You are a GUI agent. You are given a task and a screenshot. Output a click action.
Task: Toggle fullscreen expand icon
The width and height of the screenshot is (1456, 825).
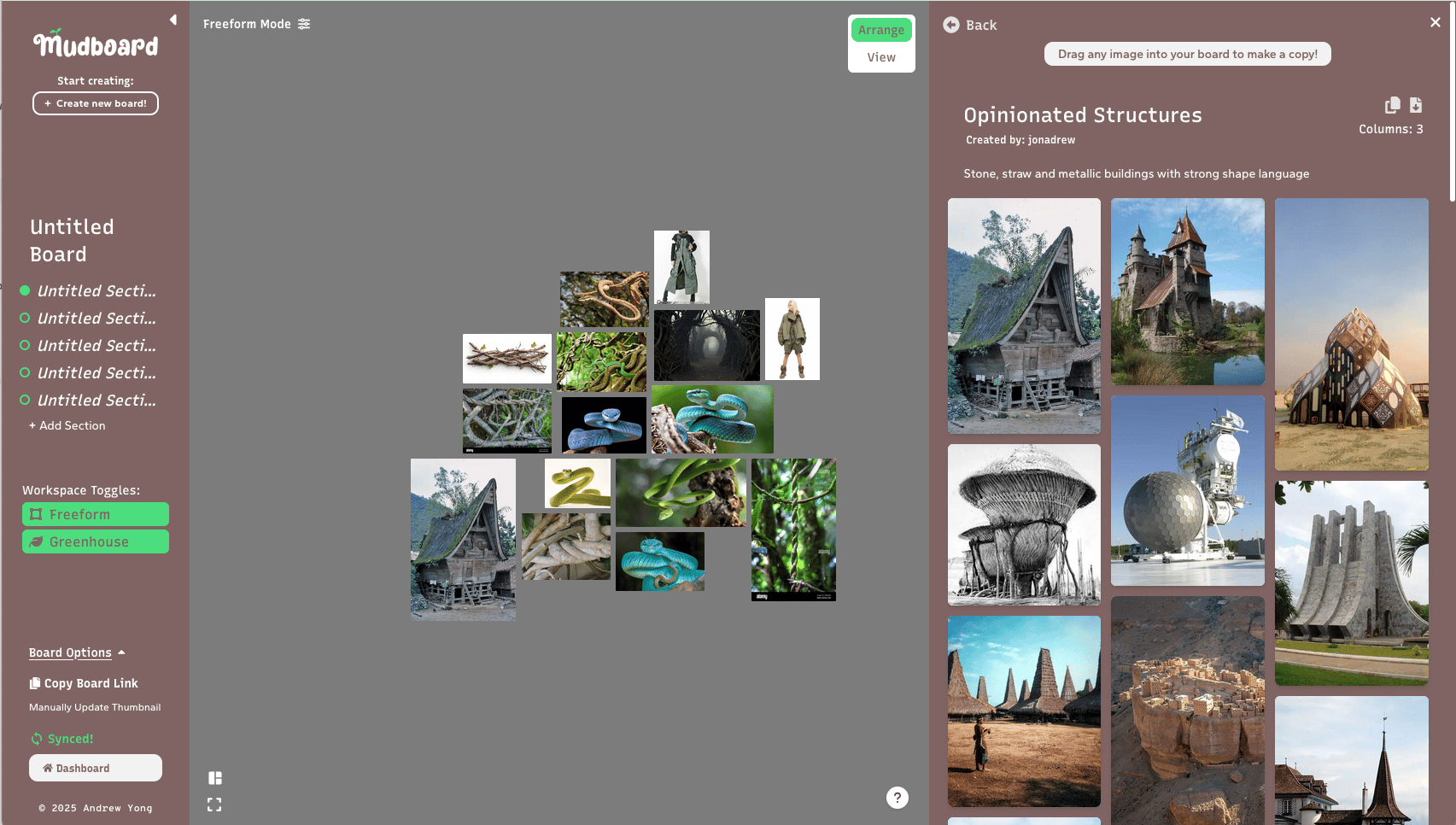click(214, 805)
